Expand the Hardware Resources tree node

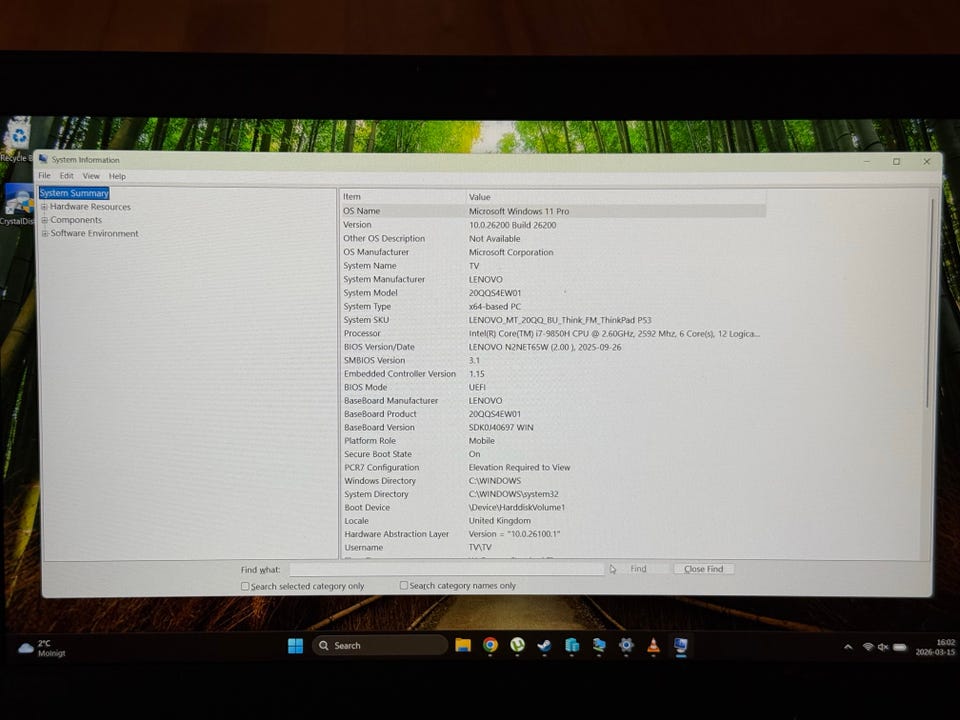click(44, 207)
